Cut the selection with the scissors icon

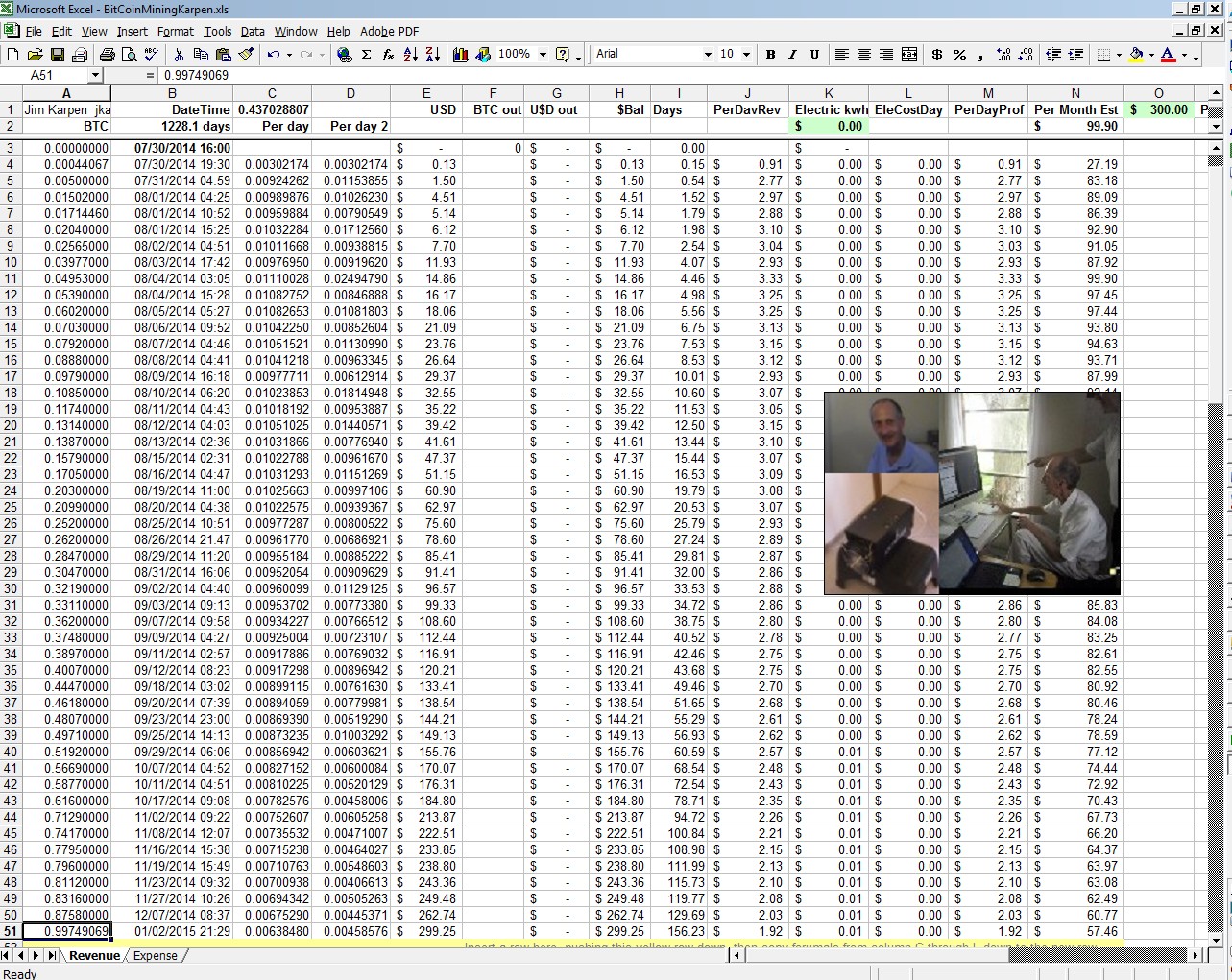179,55
